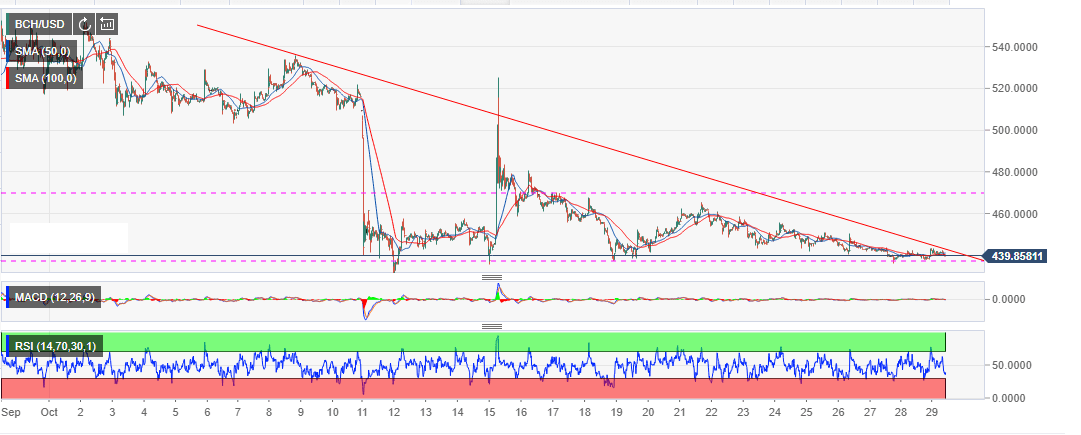Open the chart type bars icon

pyautogui.click(x=107, y=24)
